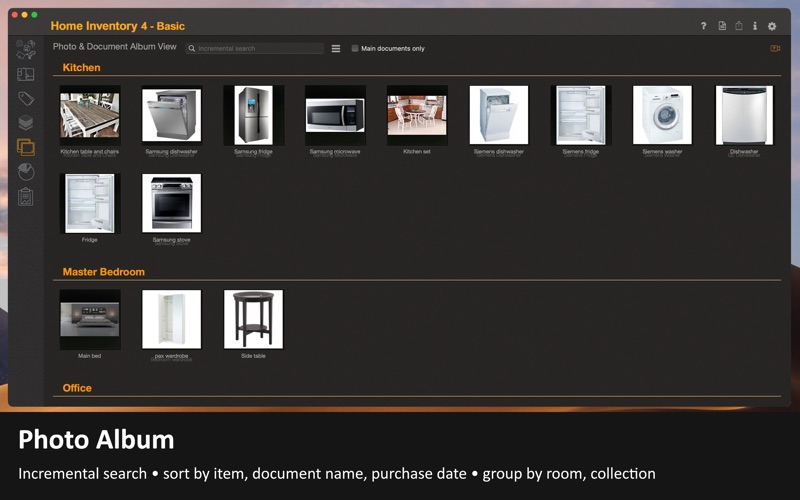The image size is (800, 500).
Task: Select Main bed photo
Action: (90, 320)
